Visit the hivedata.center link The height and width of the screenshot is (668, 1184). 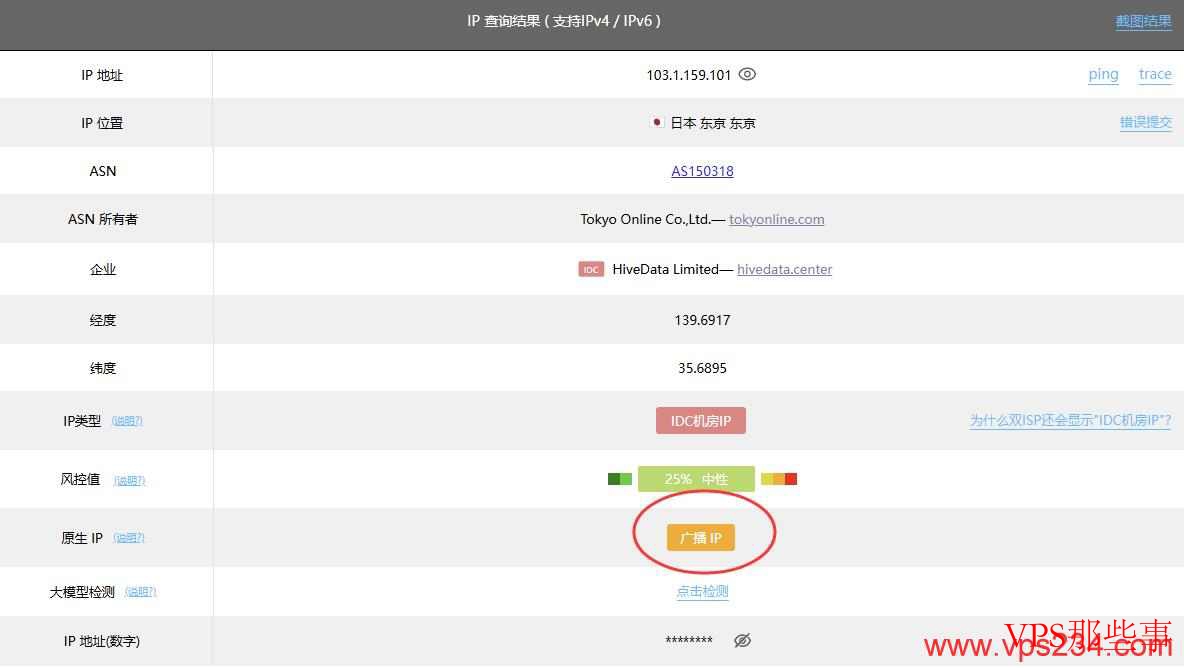pos(785,269)
